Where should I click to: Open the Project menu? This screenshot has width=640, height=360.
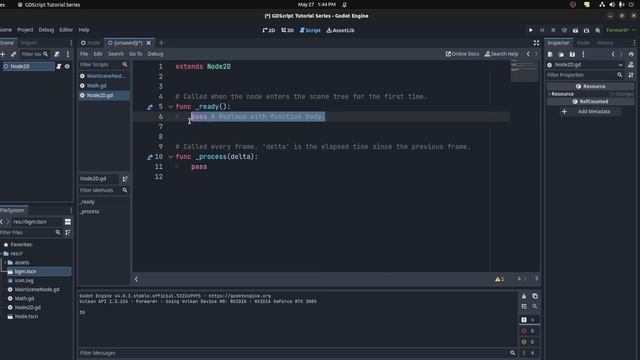point(25,30)
